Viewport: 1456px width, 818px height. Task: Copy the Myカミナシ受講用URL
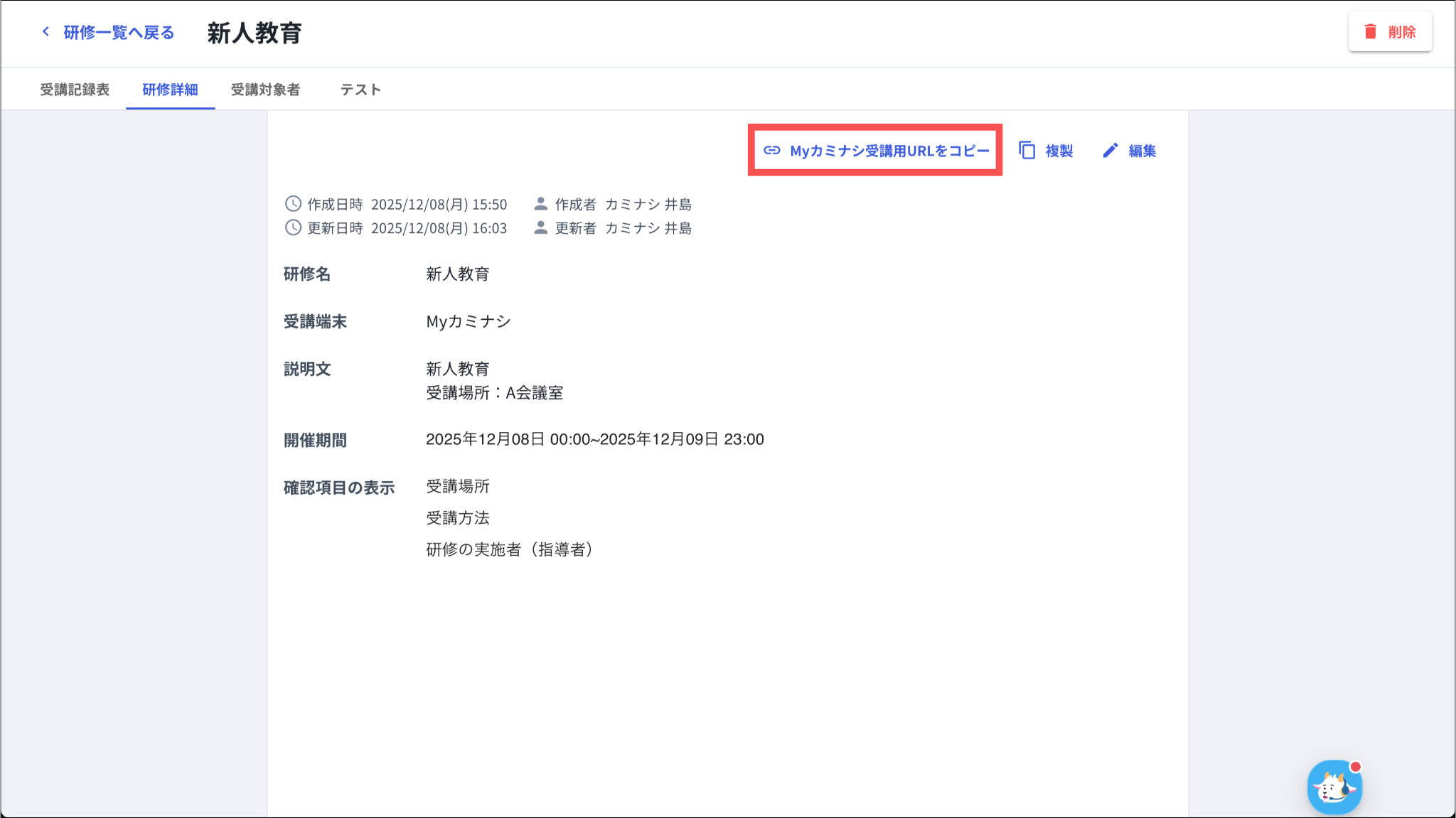coord(889,151)
